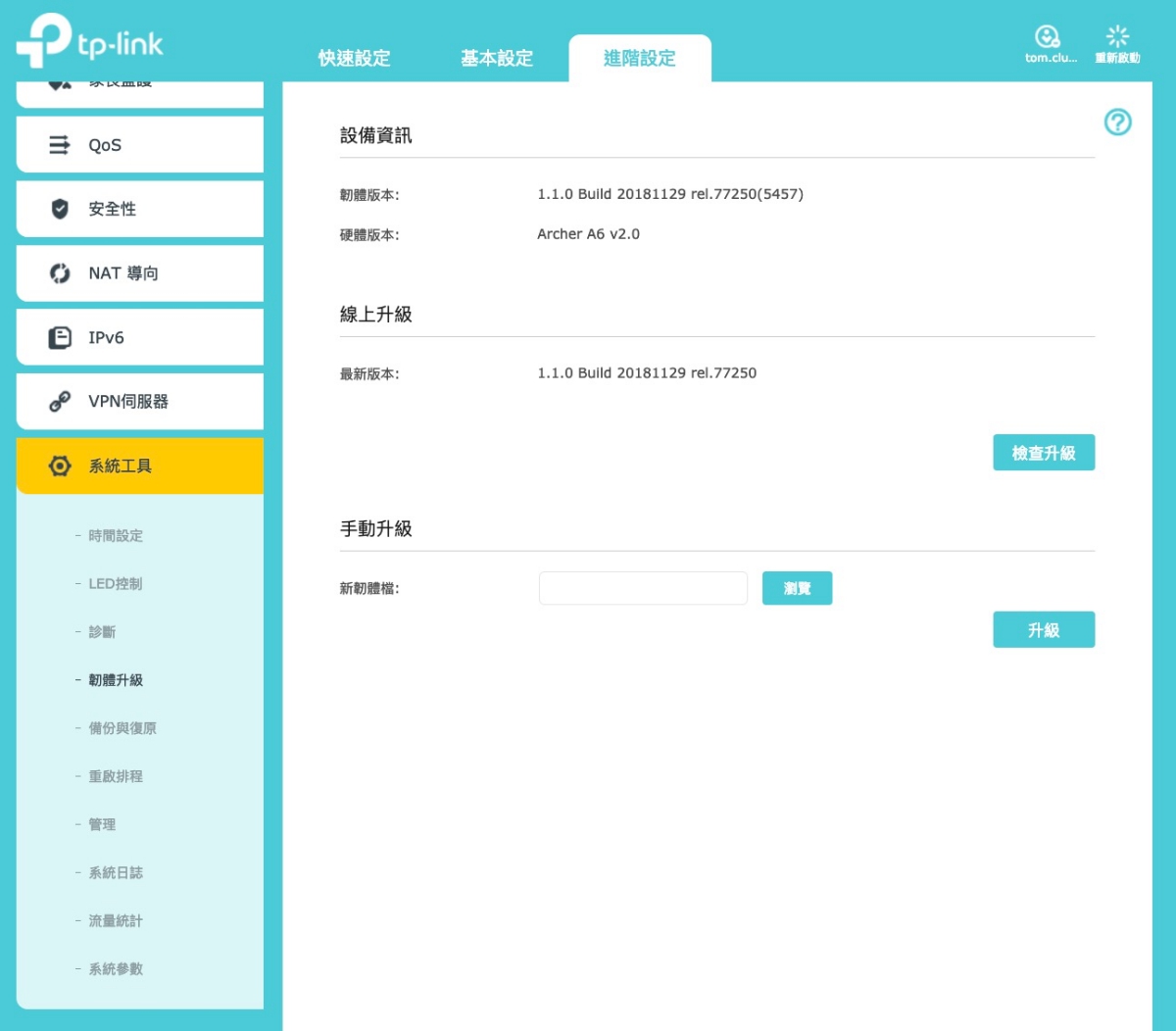Click the IPv6 icon in sidebar
The image size is (1176, 1031).
(60, 338)
